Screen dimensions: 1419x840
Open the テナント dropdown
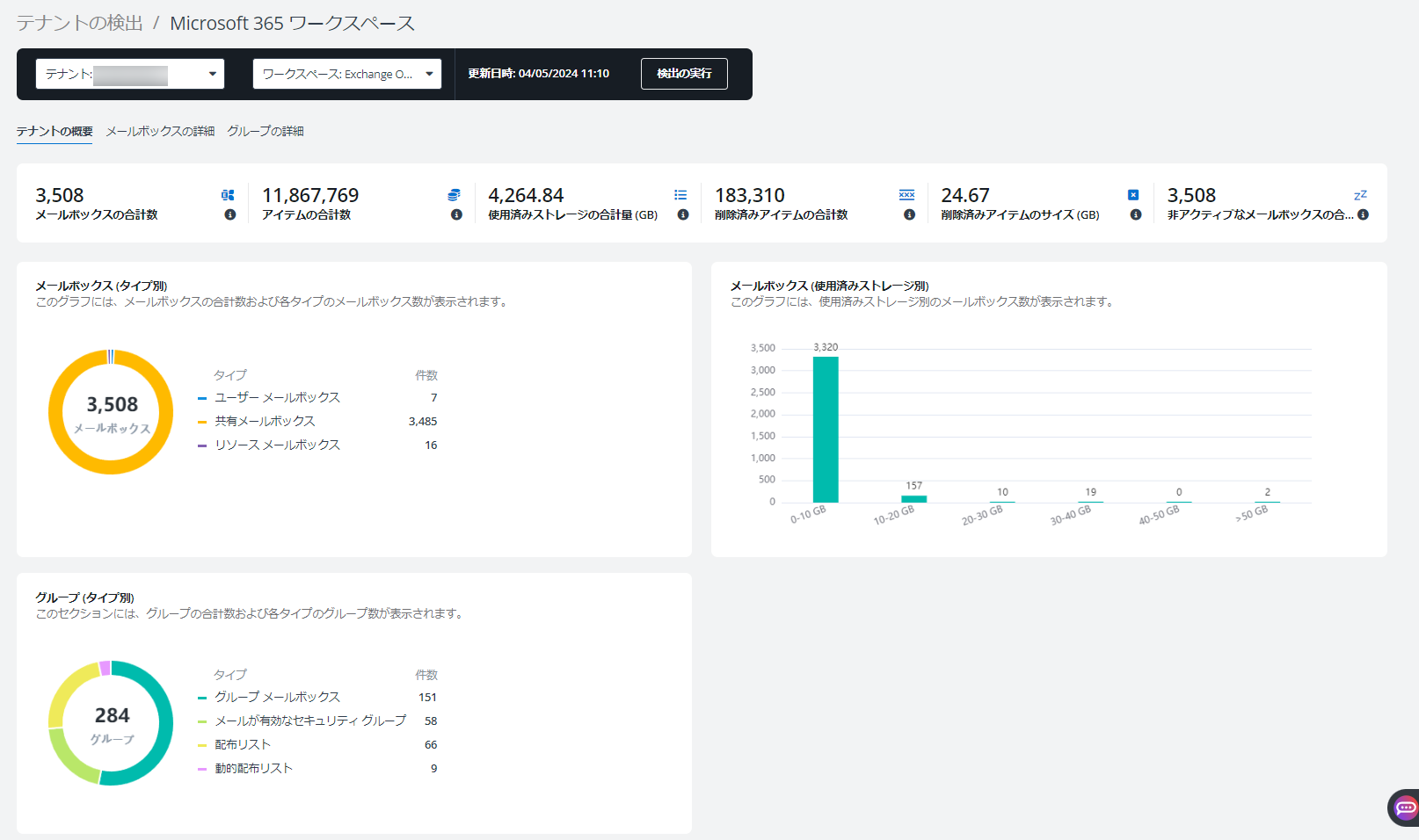pyautogui.click(x=130, y=74)
